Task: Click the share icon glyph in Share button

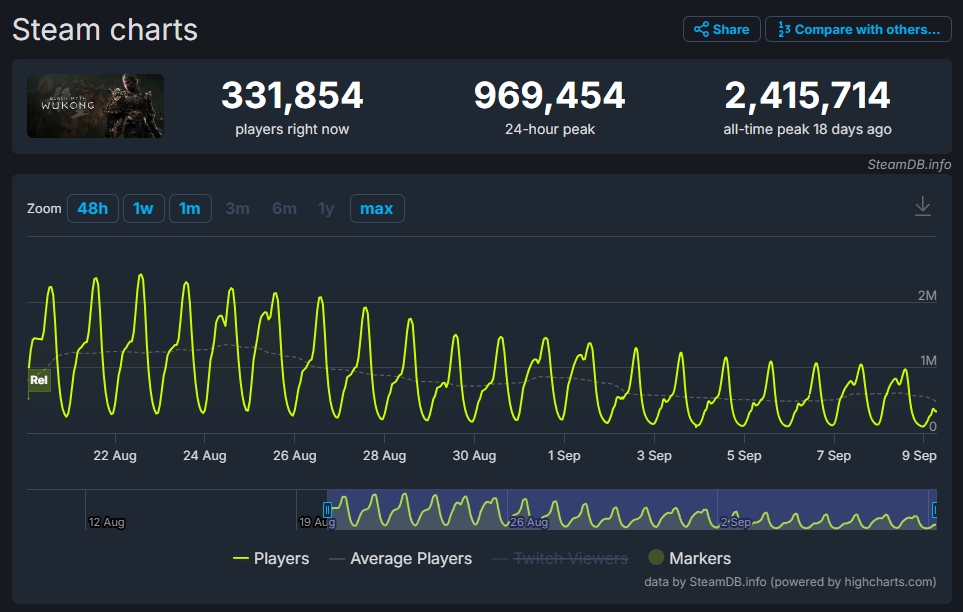Action: coord(701,29)
